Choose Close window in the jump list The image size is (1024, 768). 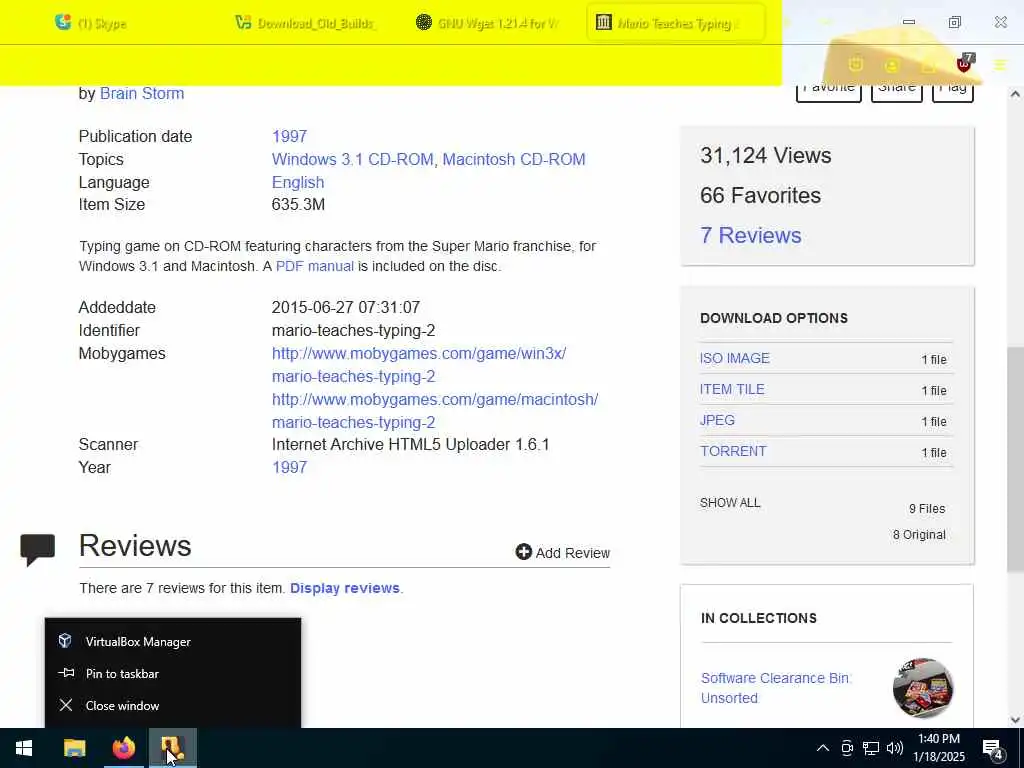point(172,705)
